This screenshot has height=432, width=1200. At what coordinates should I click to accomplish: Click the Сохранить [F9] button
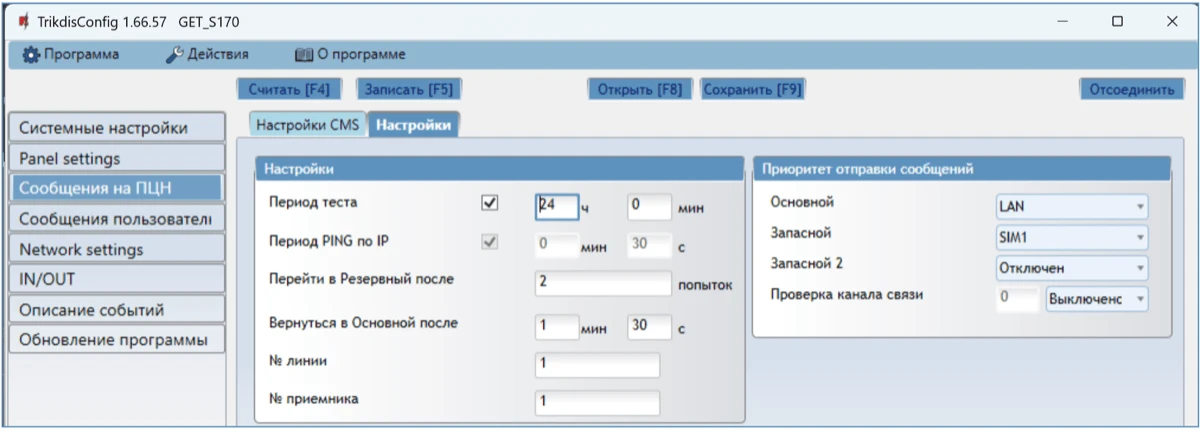752,89
